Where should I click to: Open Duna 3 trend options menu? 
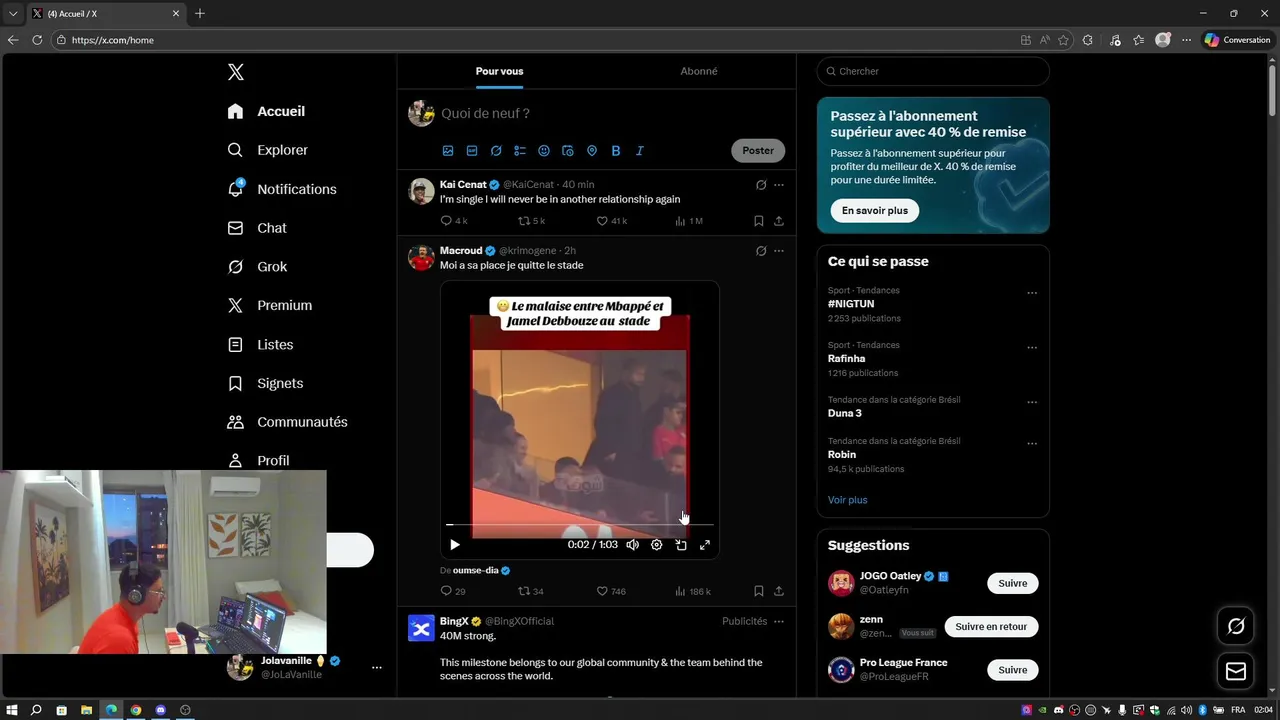[x=1032, y=402]
